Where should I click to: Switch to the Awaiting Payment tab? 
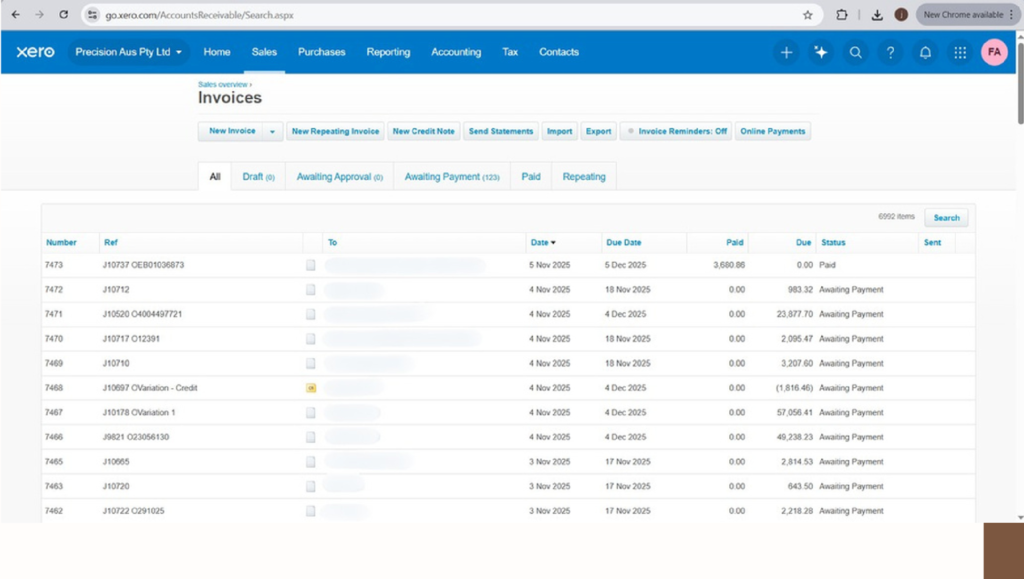(451, 177)
